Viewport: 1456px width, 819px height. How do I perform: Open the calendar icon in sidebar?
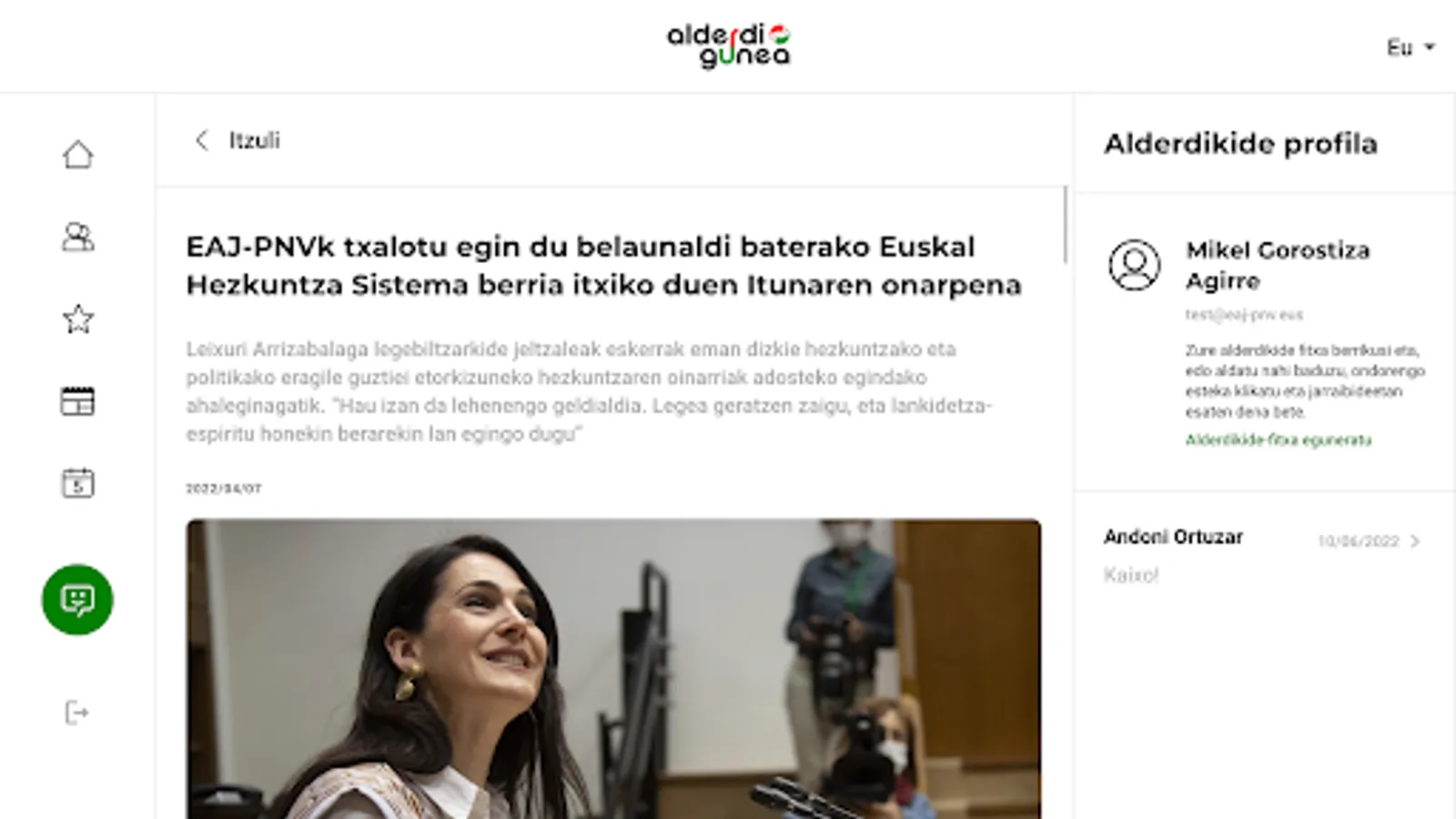coord(77,482)
